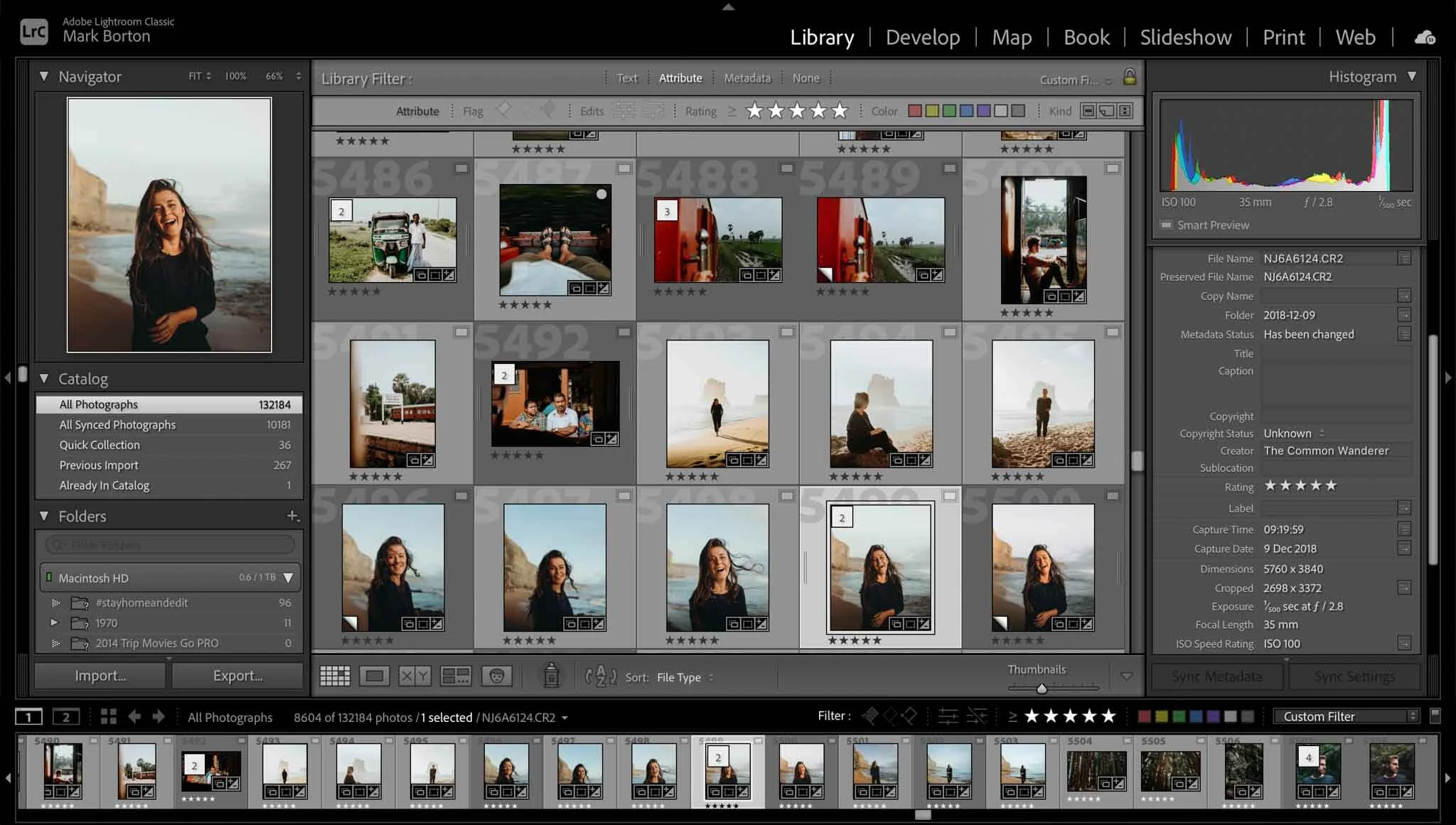Viewport: 1456px width, 825px height.
Task: Open People view face icon
Action: 496,676
